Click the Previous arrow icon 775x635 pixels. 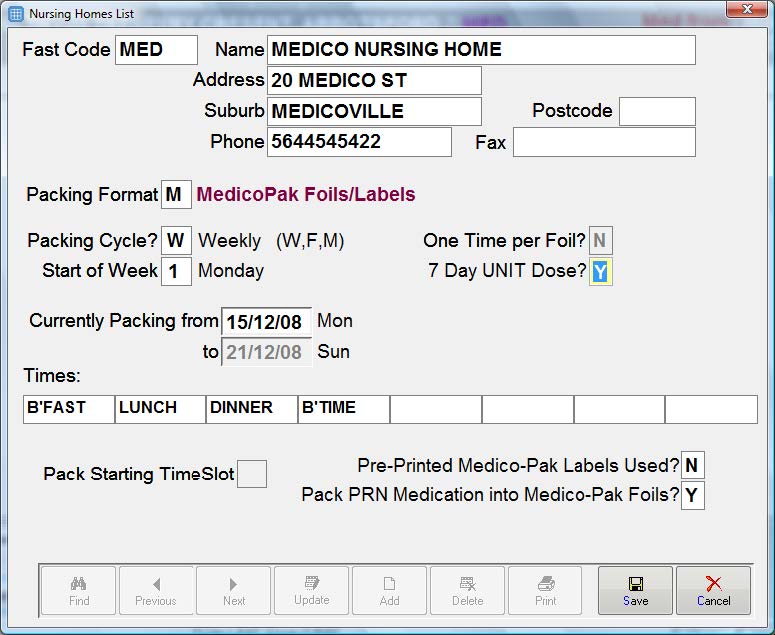coord(156,585)
